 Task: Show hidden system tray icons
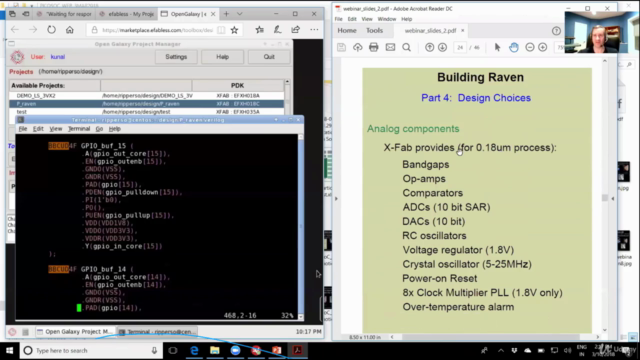501,350
